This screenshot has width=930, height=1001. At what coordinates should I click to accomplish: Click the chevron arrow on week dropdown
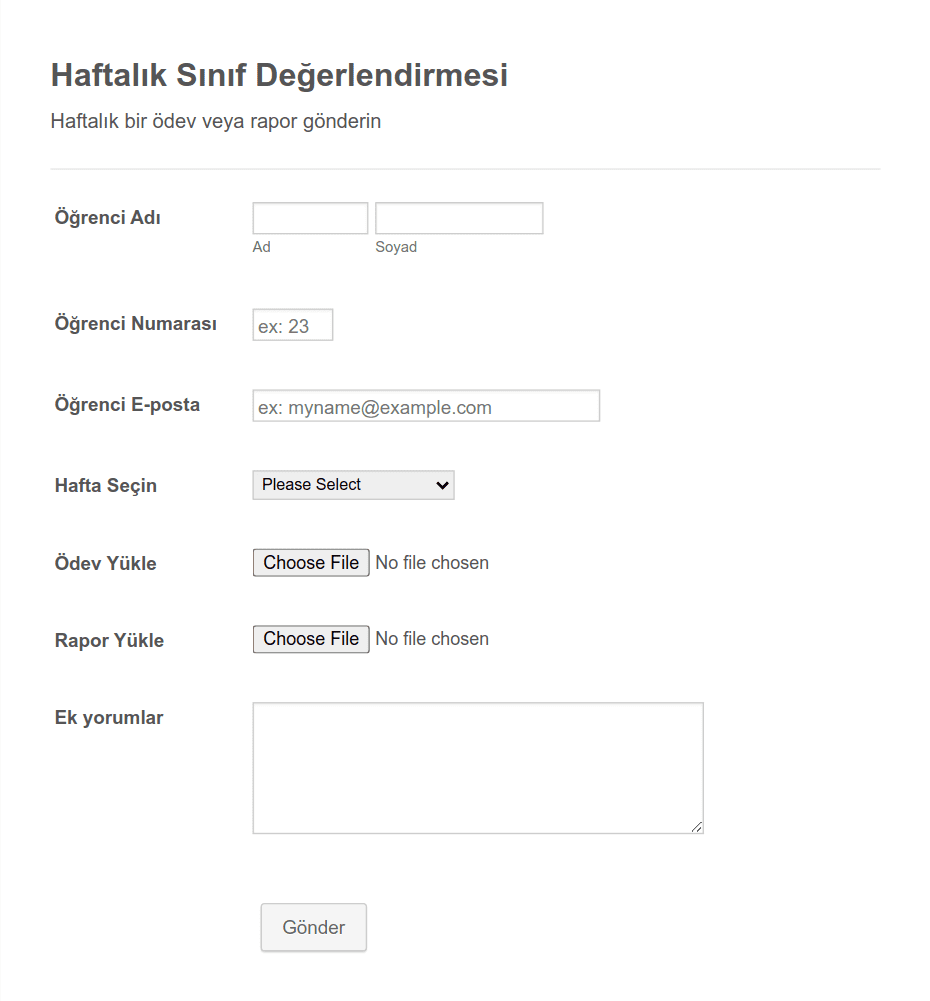[442, 485]
